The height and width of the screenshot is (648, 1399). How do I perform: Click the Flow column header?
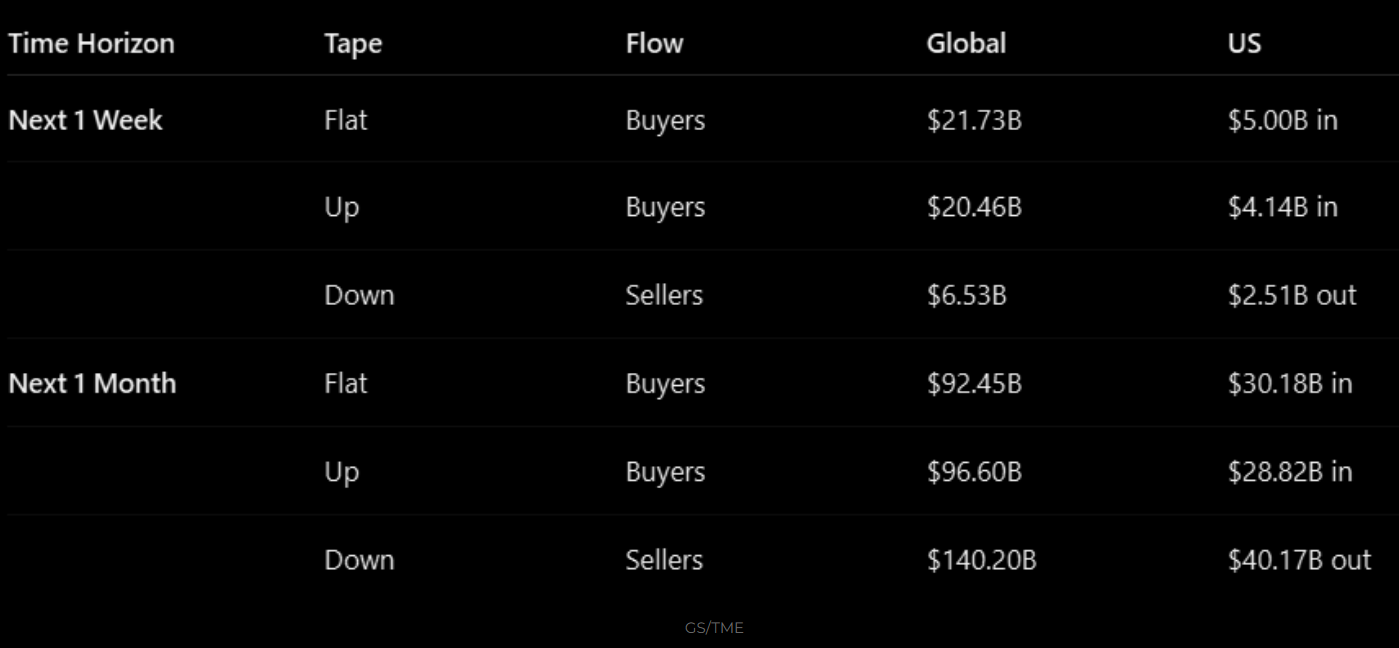click(654, 44)
